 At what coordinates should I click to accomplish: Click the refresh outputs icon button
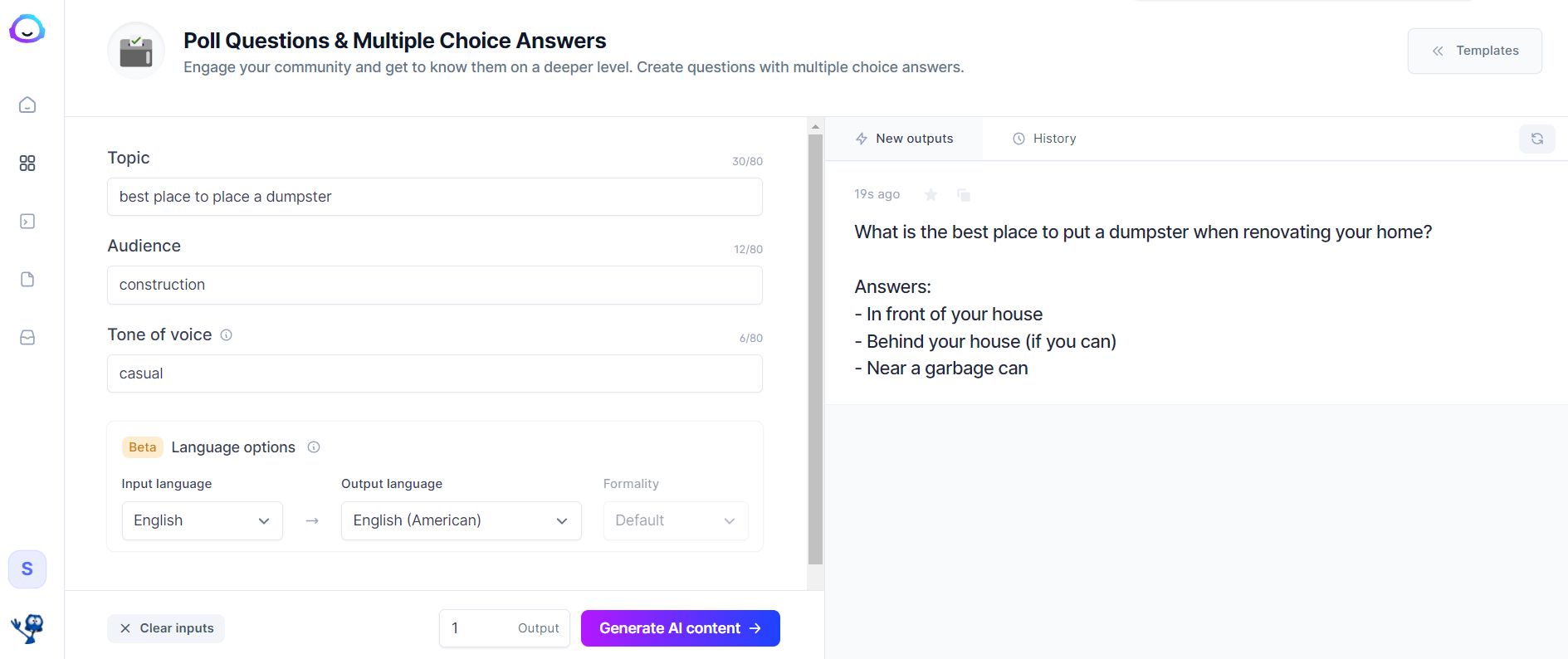point(1537,139)
